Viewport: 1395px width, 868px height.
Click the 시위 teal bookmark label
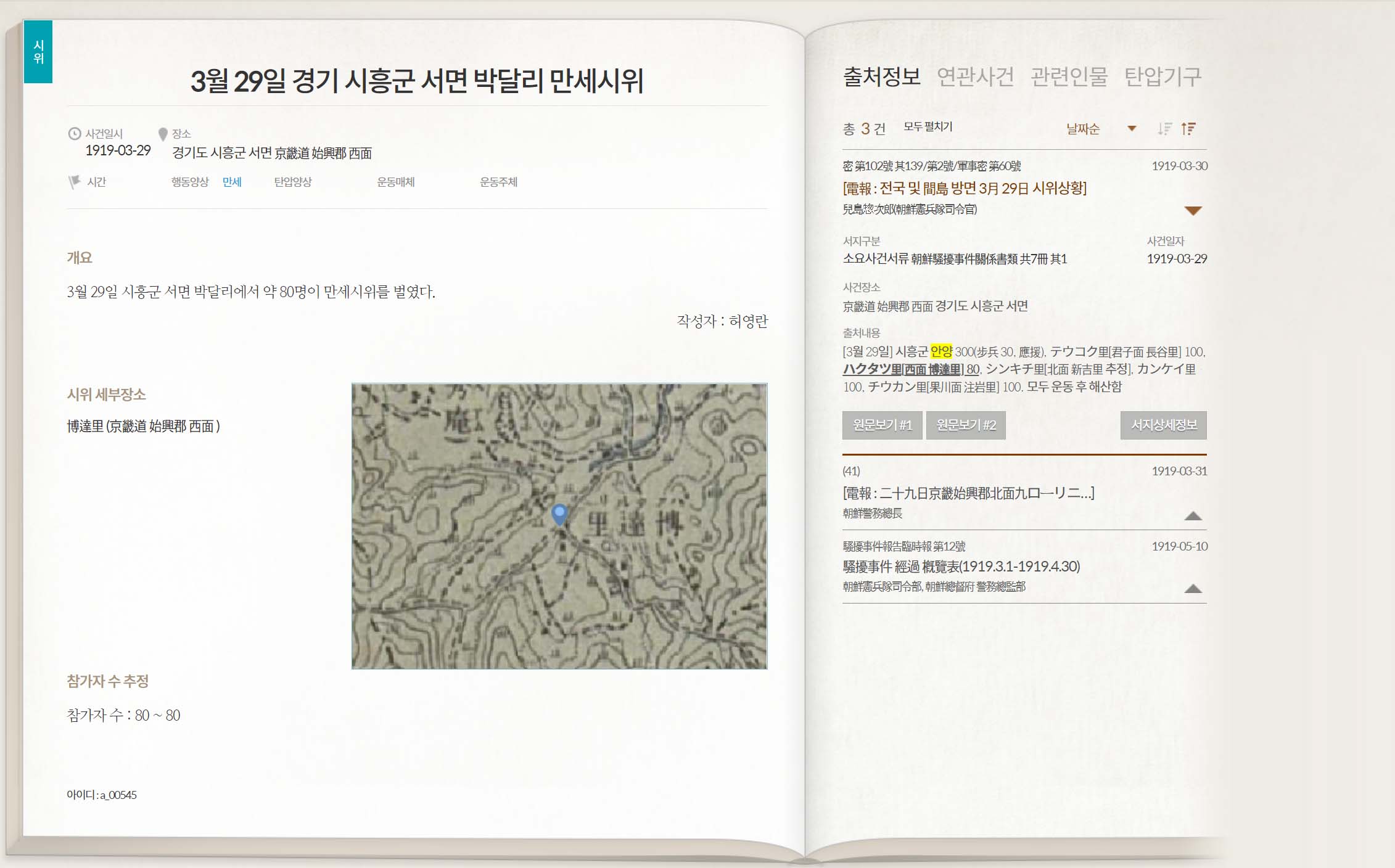click(38, 52)
